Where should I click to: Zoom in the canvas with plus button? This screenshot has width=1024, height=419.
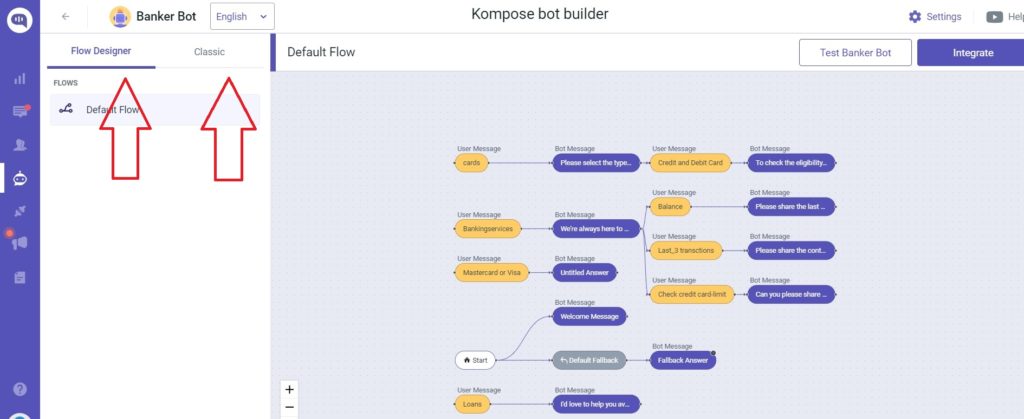289,390
